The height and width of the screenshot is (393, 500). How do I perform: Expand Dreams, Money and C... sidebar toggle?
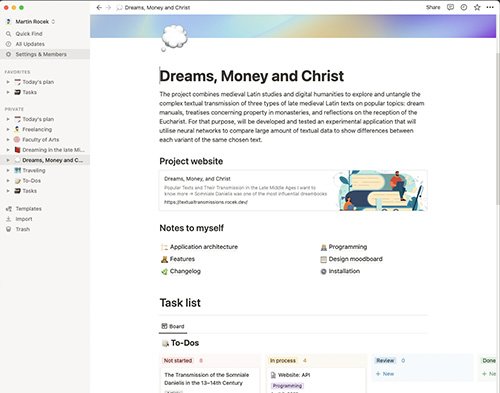(8, 160)
